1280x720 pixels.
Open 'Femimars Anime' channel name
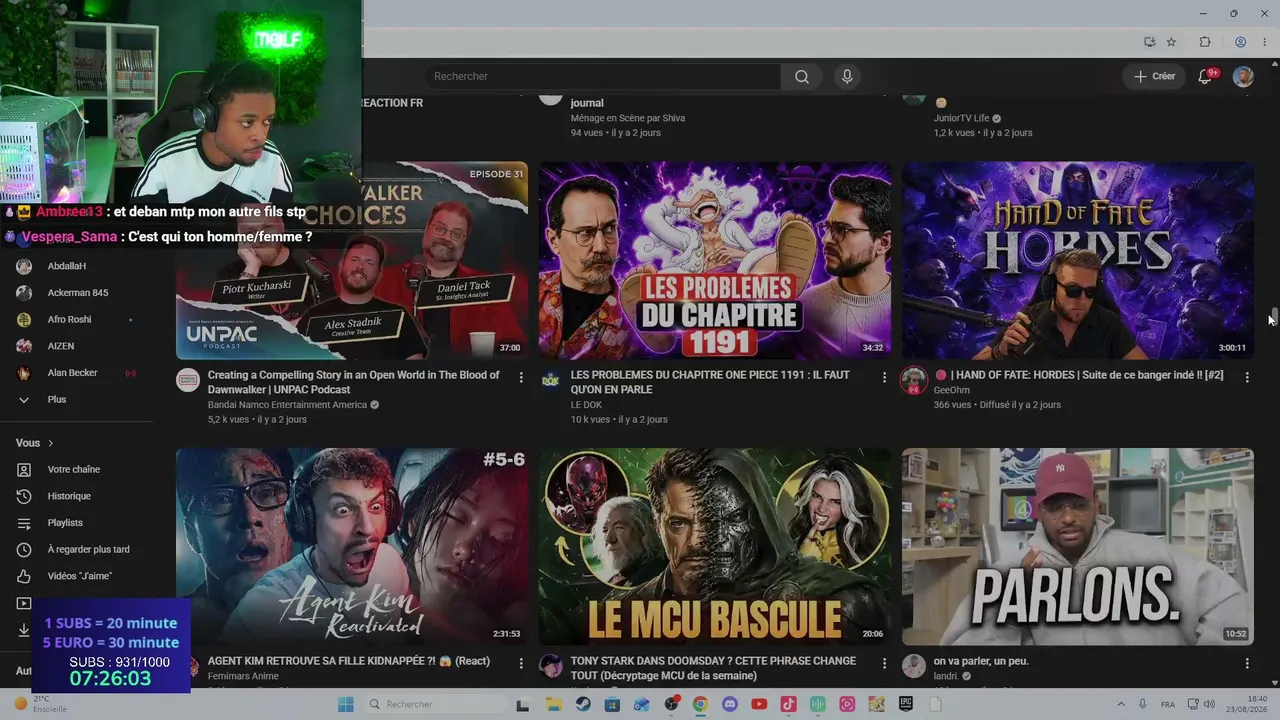click(243, 677)
